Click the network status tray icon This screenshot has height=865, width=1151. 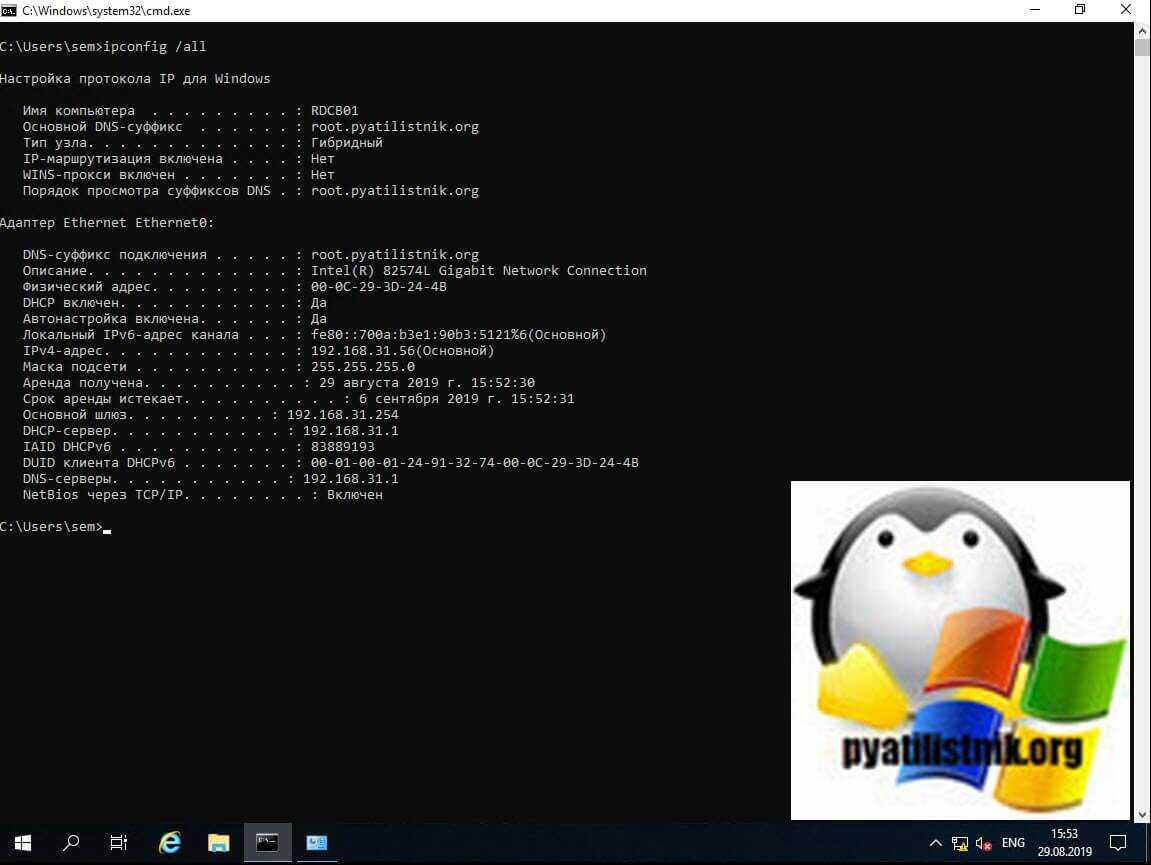pos(960,843)
